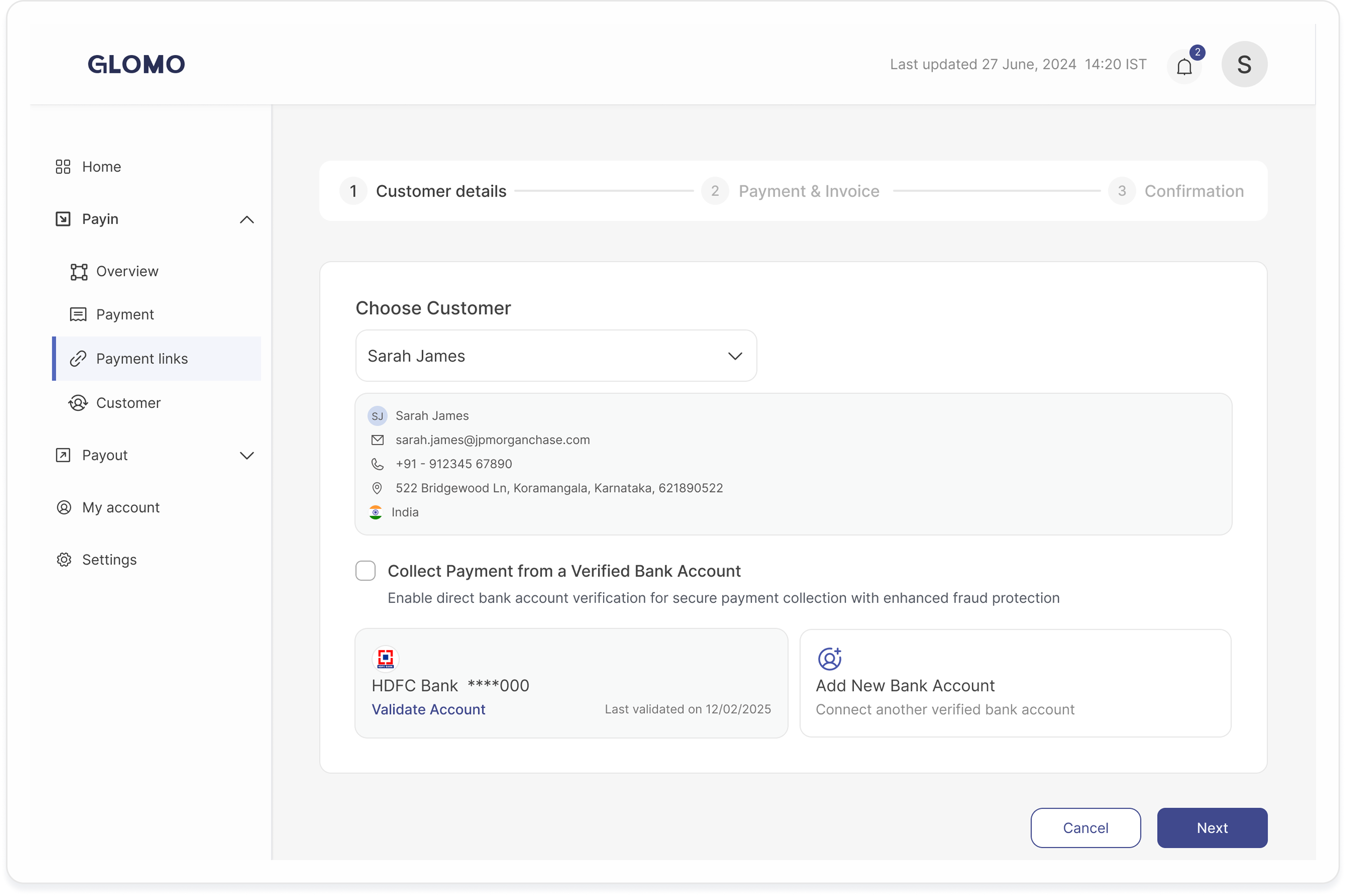Click the Settings gear icon
This screenshot has width=1346, height=896.
tap(64, 560)
